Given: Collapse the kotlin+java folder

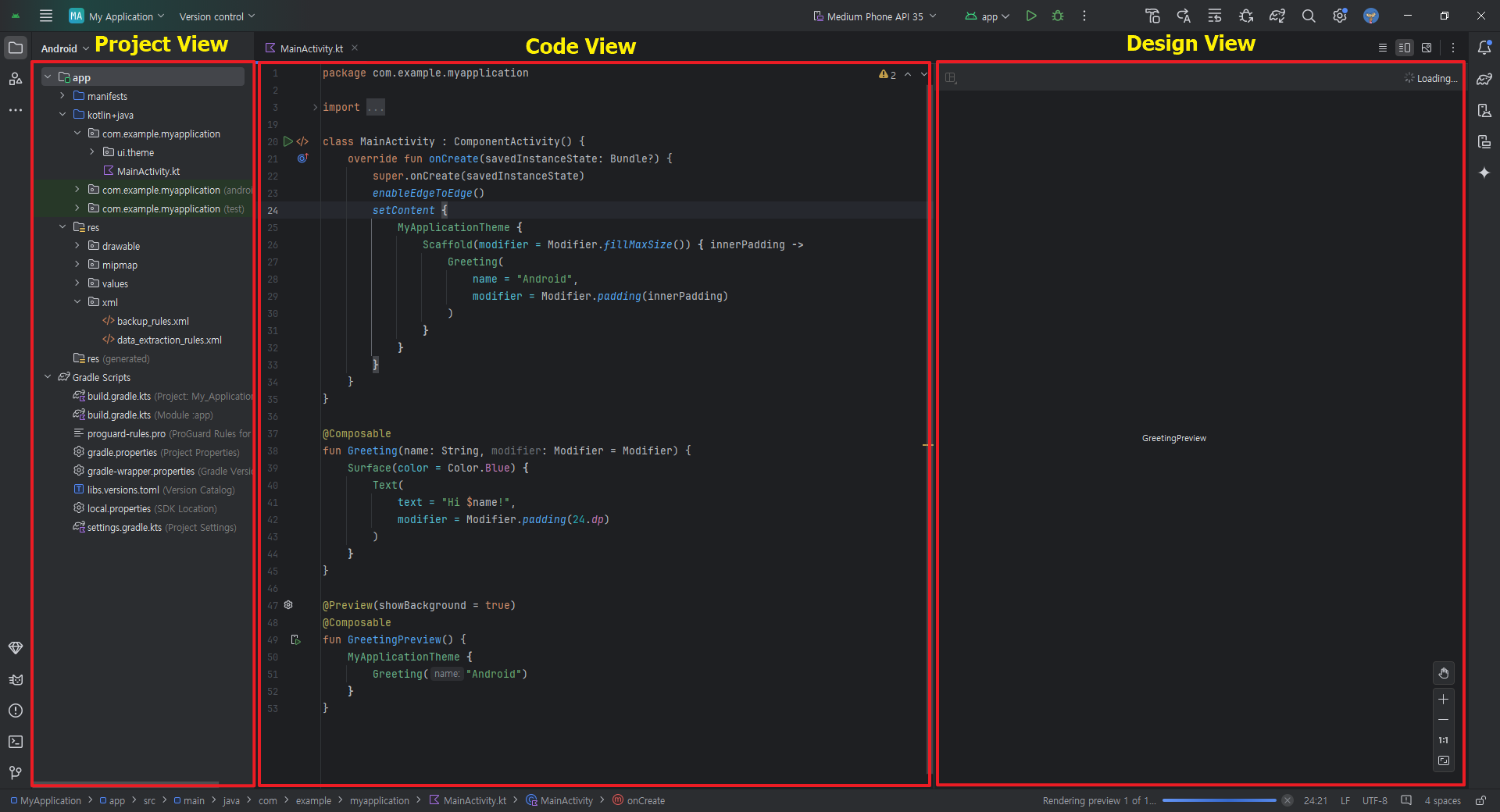Looking at the screenshot, I should pyautogui.click(x=62, y=115).
